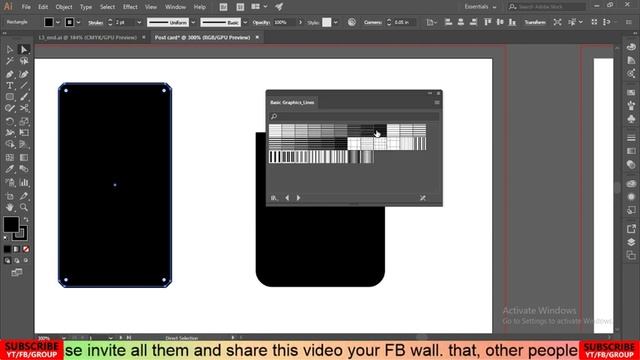Viewport: 640px width, 360px height.
Task: Open the Object menu
Action: (x=64, y=7)
